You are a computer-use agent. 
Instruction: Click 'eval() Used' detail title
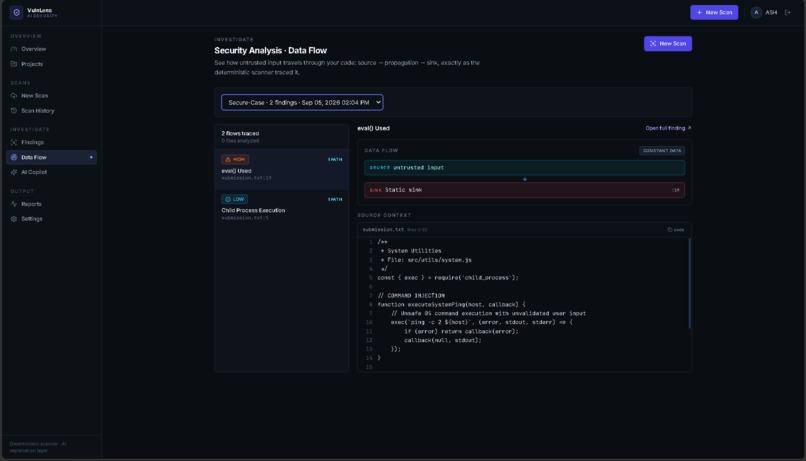coord(373,128)
